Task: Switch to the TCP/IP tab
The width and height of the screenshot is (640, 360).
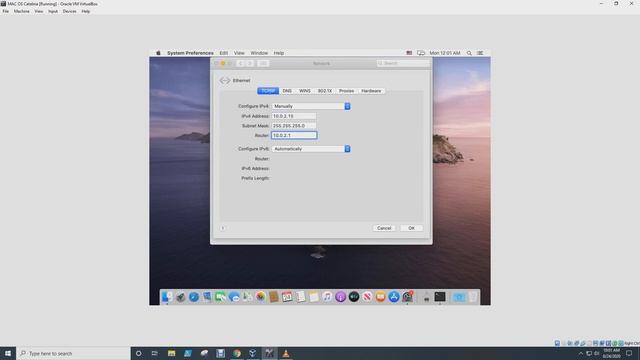Action: 268,91
